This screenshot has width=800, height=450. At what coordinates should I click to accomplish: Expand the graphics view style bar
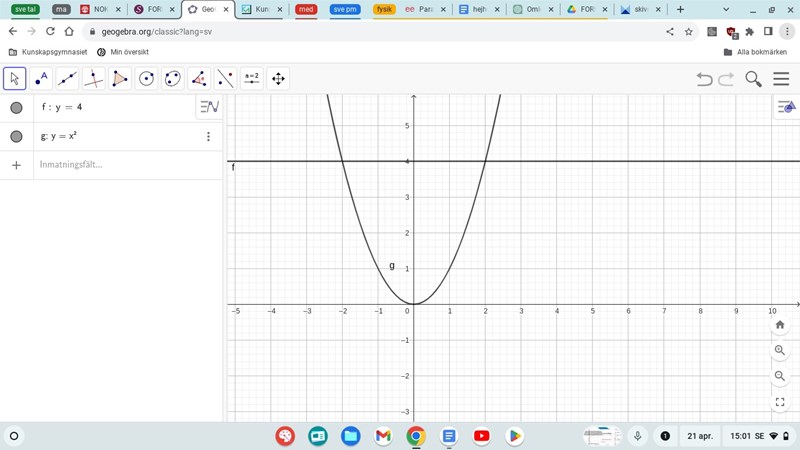(787, 107)
